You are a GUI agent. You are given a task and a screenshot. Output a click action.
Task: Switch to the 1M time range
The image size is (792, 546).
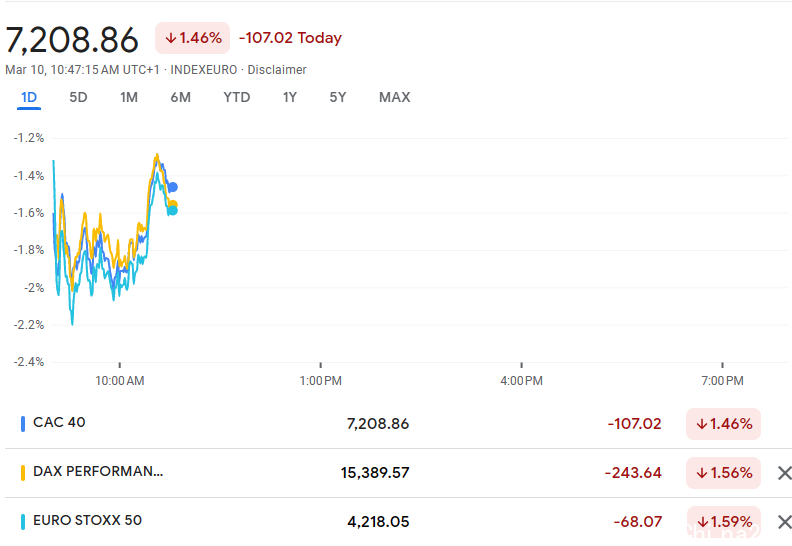(129, 97)
